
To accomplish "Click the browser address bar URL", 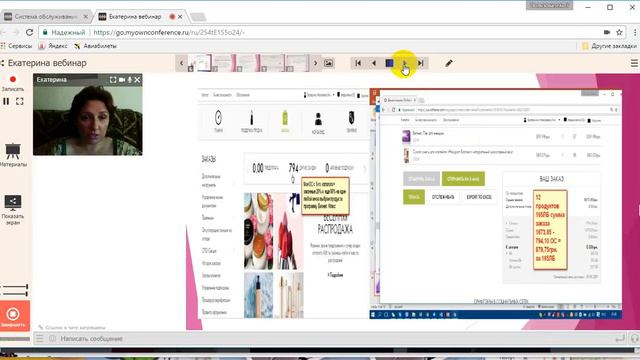I will click(x=169, y=32).
